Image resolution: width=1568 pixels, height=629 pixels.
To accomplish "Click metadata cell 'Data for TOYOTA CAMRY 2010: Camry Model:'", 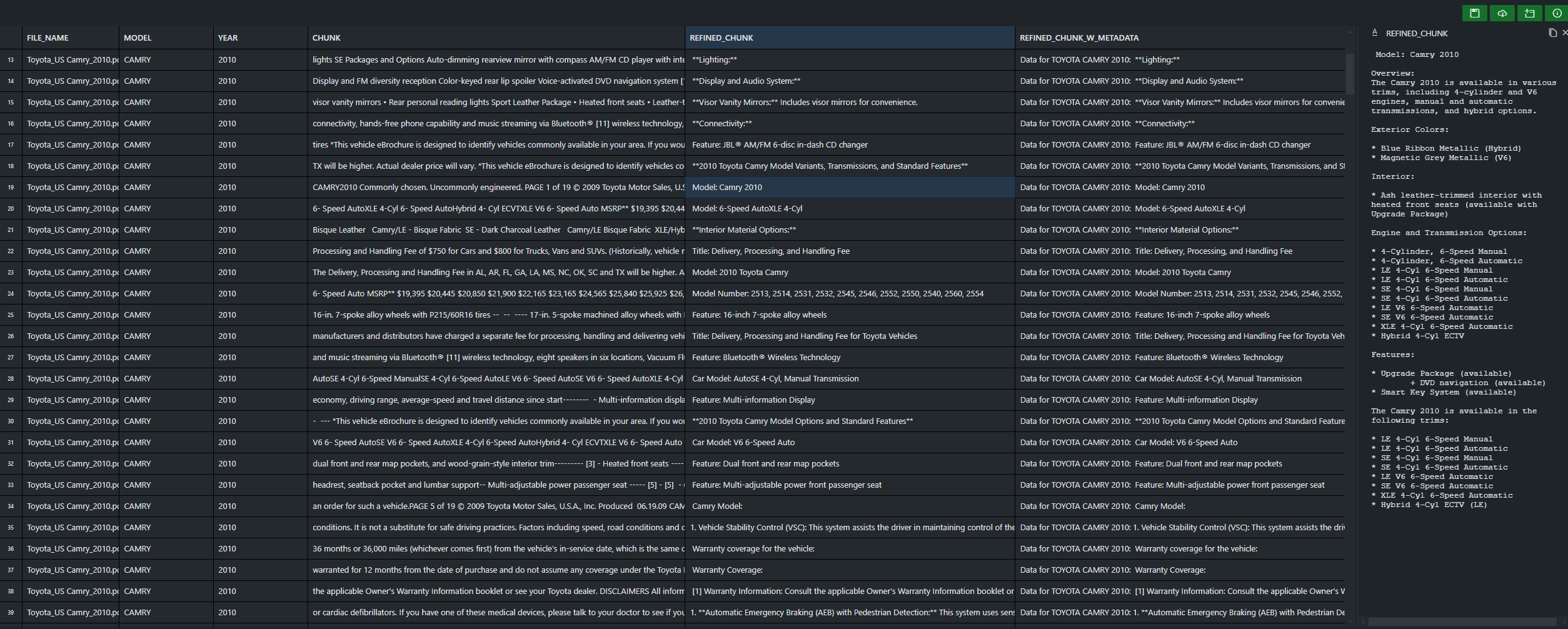I will (1180, 506).
